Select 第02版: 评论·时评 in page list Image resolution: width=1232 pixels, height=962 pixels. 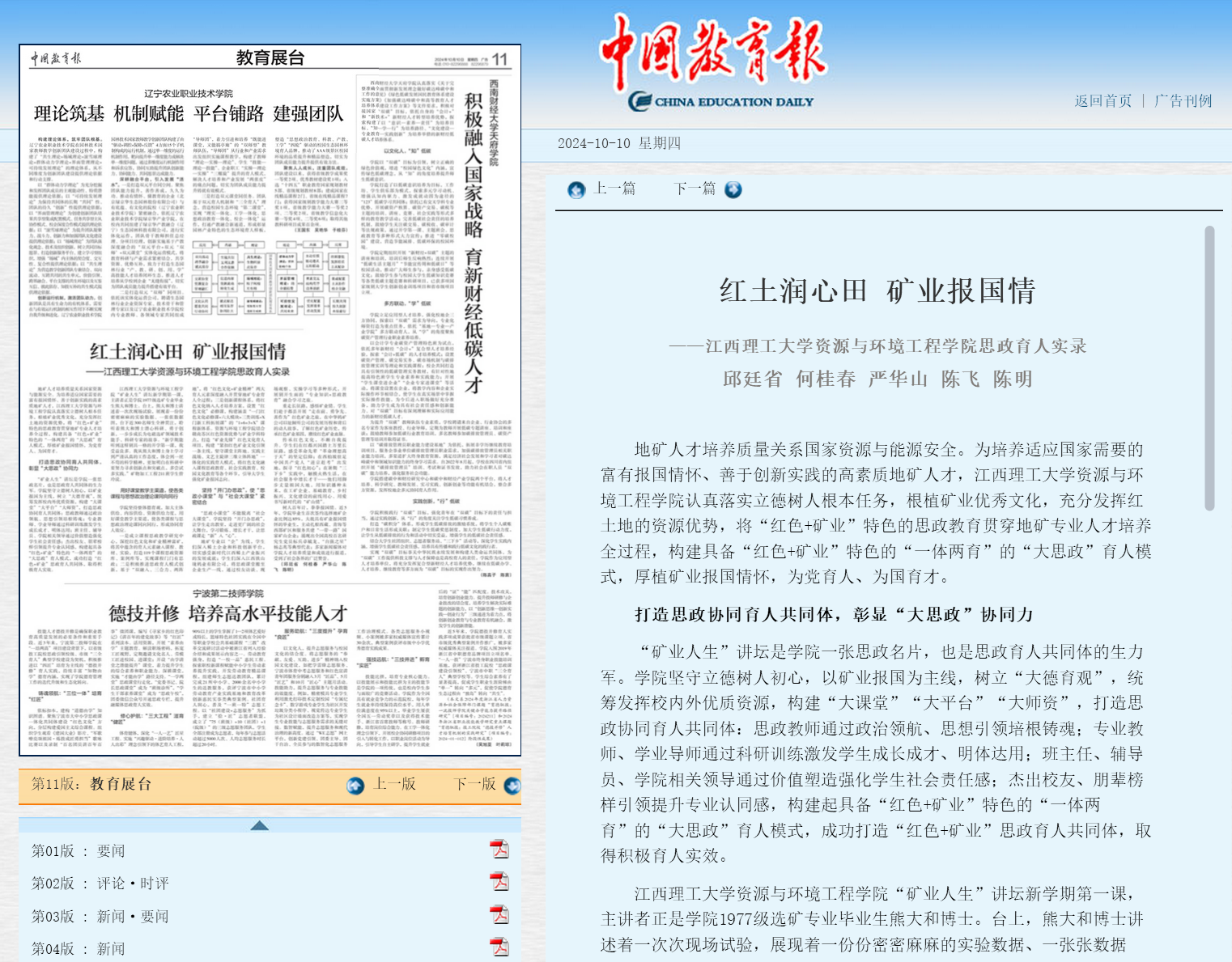click(x=100, y=884)
